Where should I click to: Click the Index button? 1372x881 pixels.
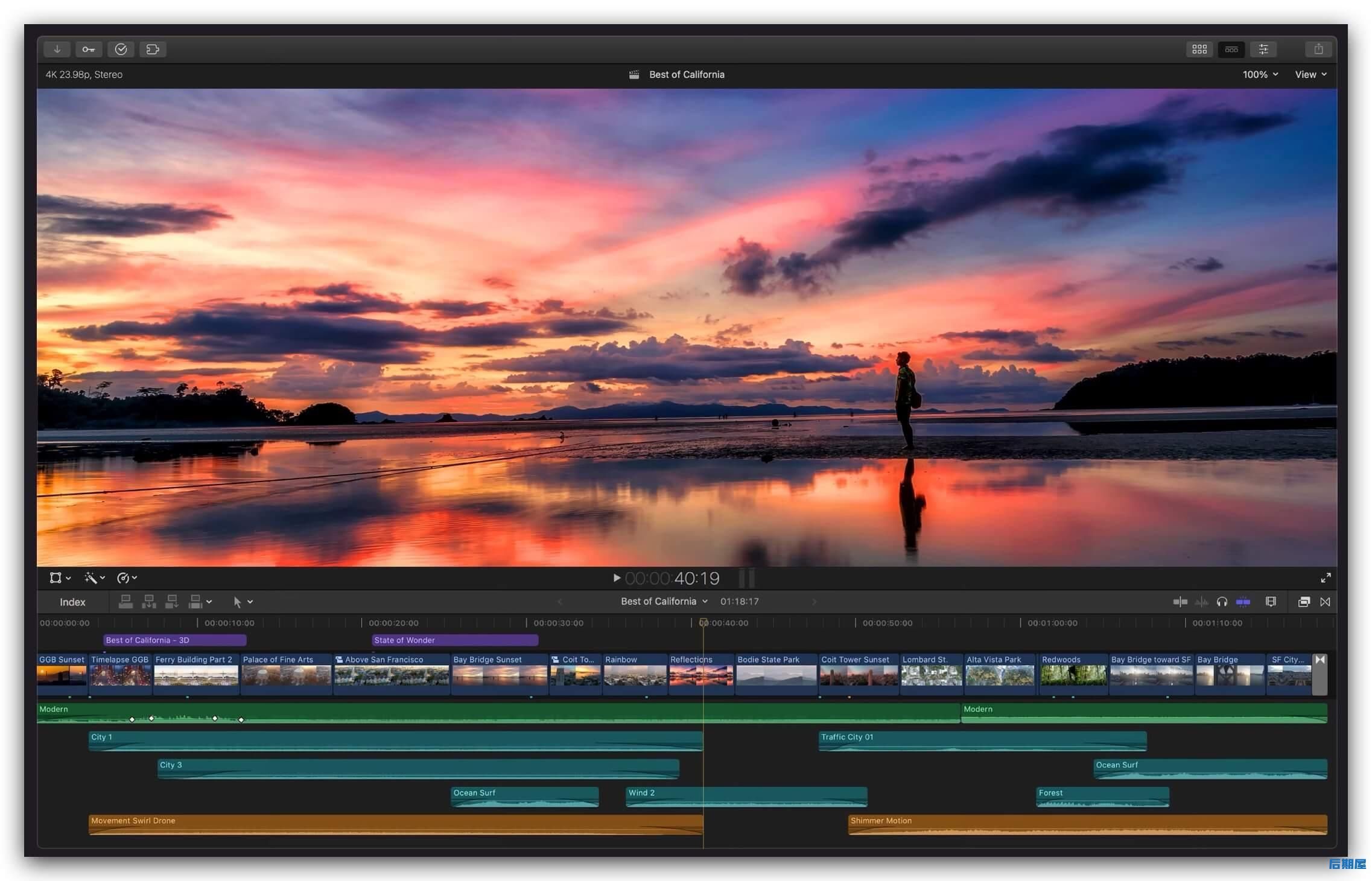pos(72,602)
